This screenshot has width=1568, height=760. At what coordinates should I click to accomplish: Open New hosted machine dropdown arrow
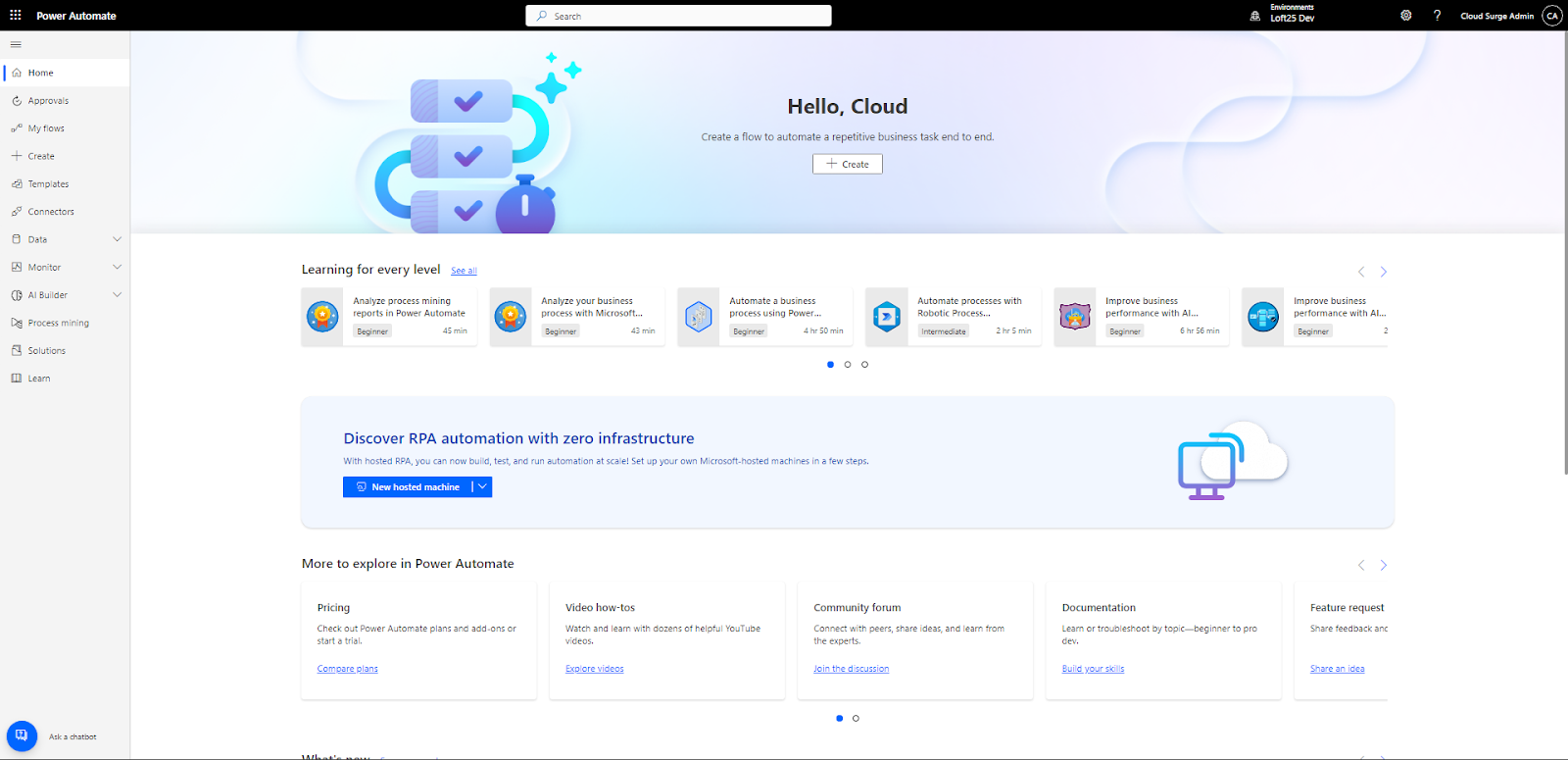[x=482, y=487]
